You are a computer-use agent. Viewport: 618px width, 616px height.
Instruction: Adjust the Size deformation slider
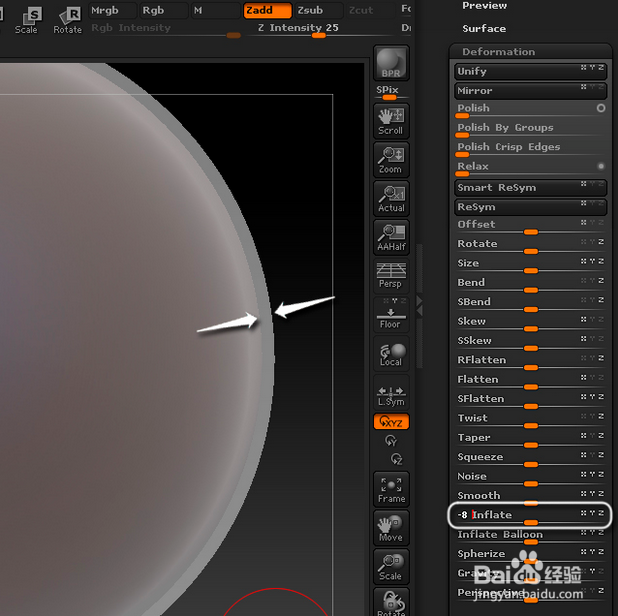[531, 265]
